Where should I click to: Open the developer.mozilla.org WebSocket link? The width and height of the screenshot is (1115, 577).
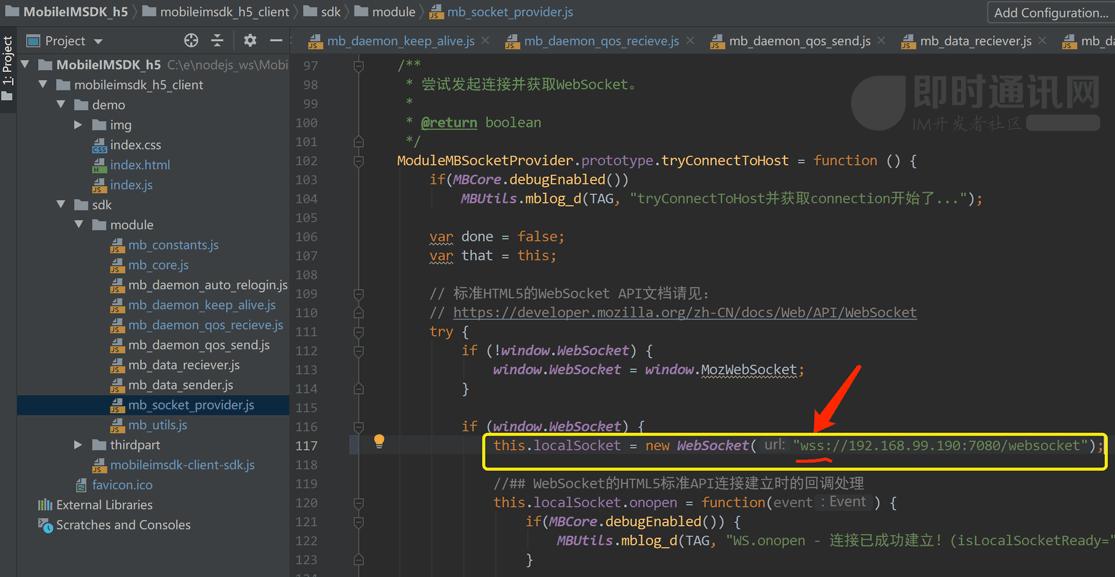point(684,313)
